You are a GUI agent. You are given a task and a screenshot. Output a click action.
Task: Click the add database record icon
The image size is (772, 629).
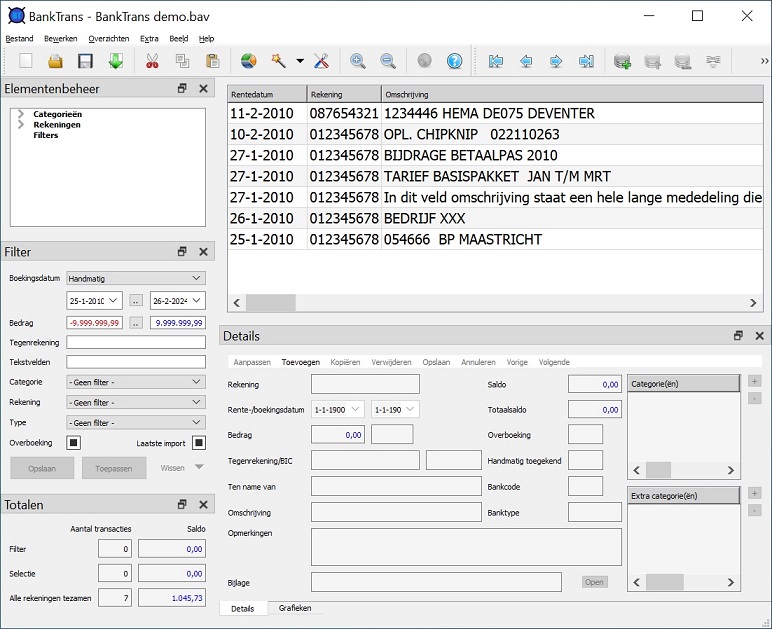pyautogui.click(x=622, y=62)
